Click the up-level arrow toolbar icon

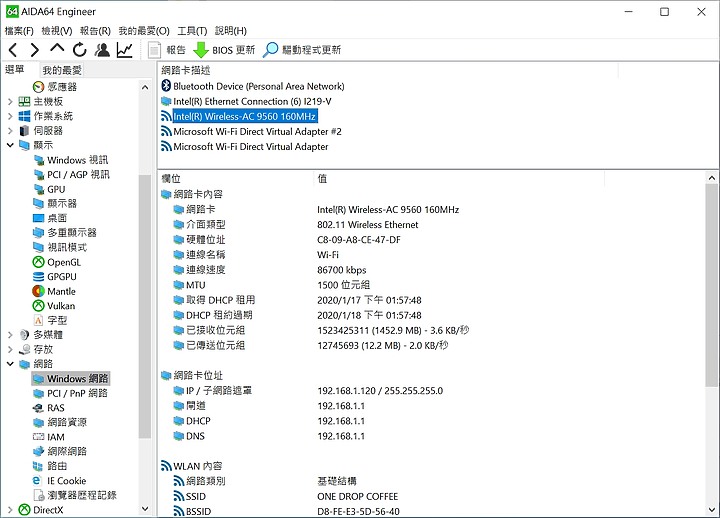coord(57,49)
